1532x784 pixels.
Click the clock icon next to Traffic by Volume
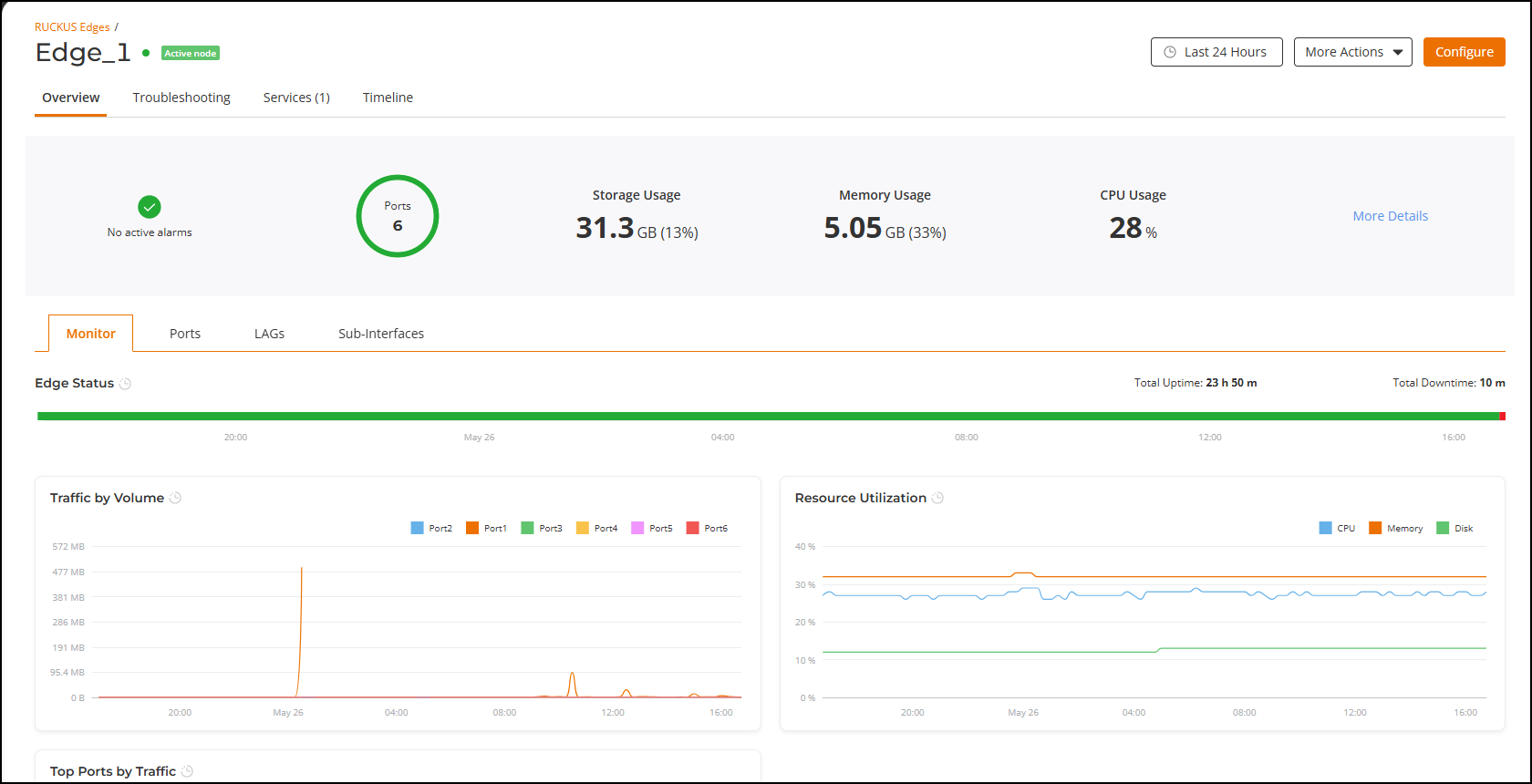pyautogui.click(x=176, y=498)
